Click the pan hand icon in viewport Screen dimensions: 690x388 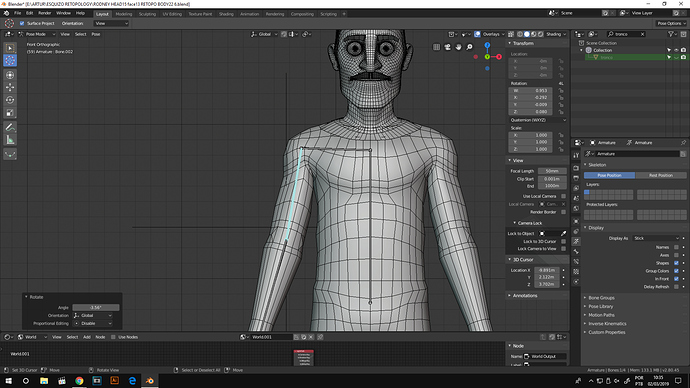459,47
